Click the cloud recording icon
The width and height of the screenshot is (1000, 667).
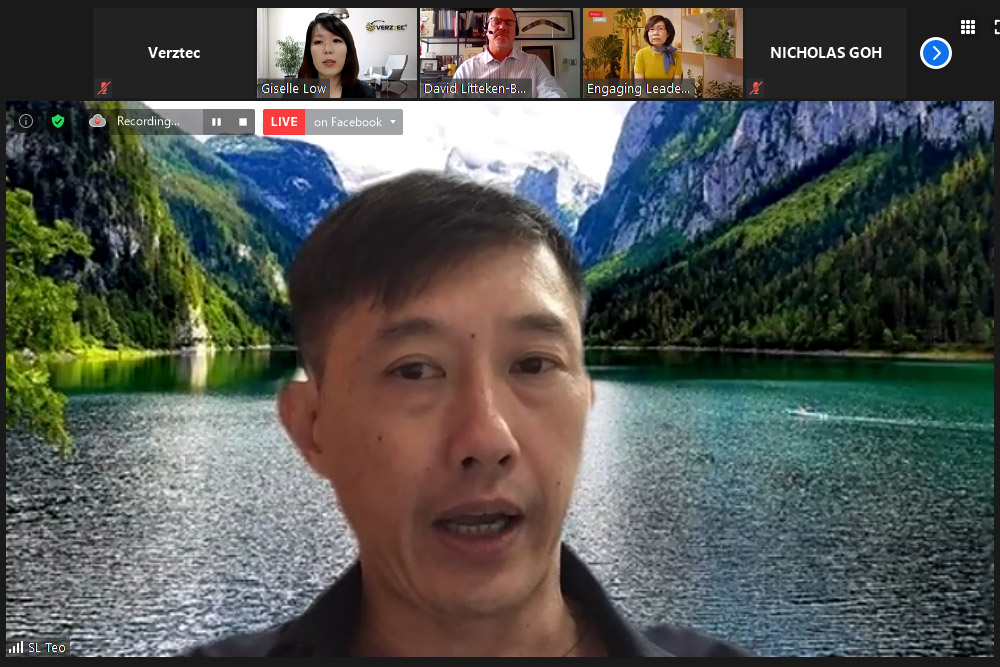click(x=97, y=121)
